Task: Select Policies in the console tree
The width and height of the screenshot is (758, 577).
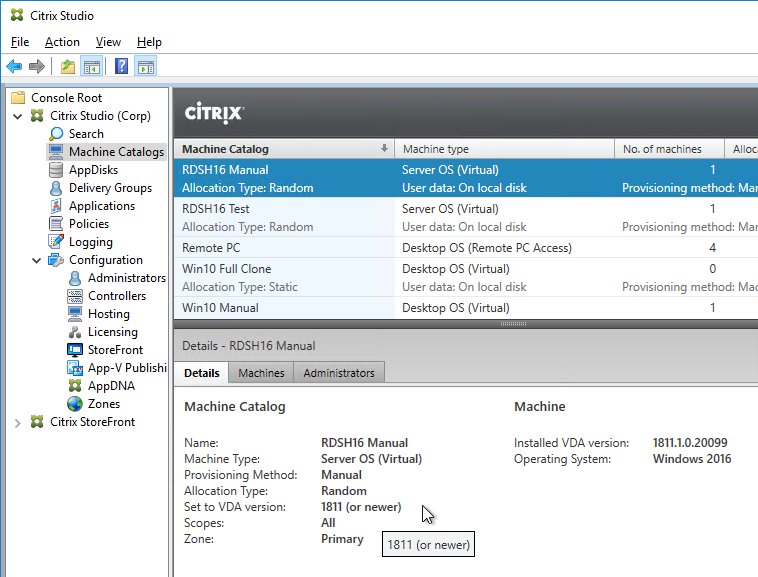Action: coord(89,224)
